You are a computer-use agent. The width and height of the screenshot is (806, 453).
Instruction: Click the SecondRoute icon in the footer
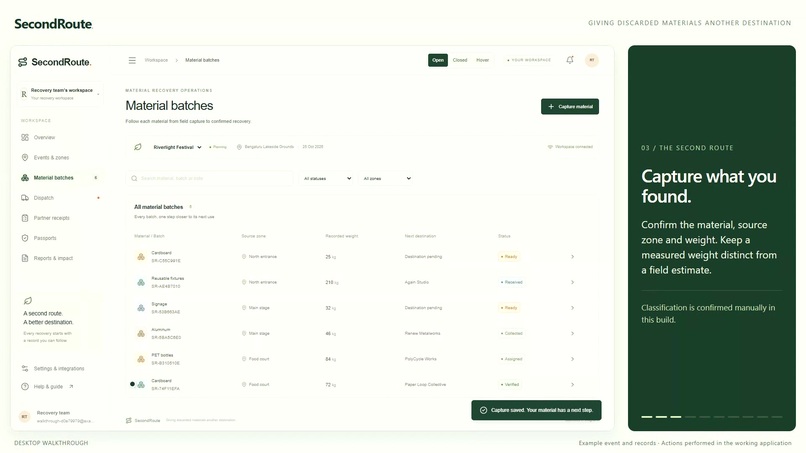click(129, 421)
